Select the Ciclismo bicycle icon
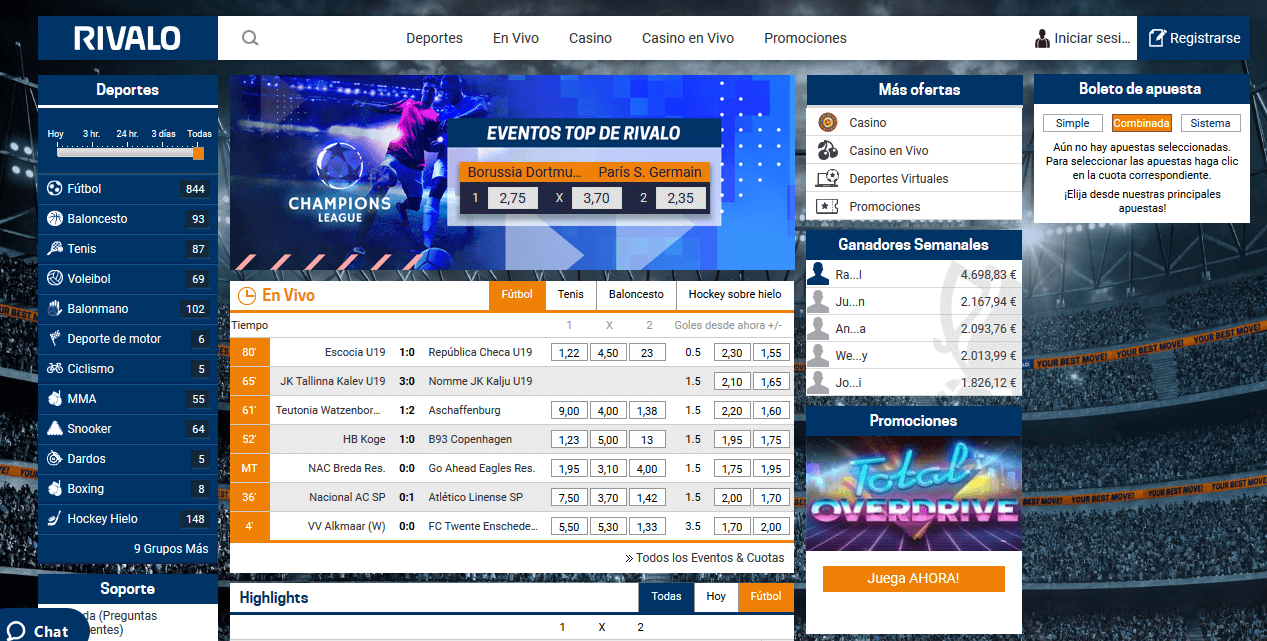Screen dimensions: 1267x641 (55, 368)
